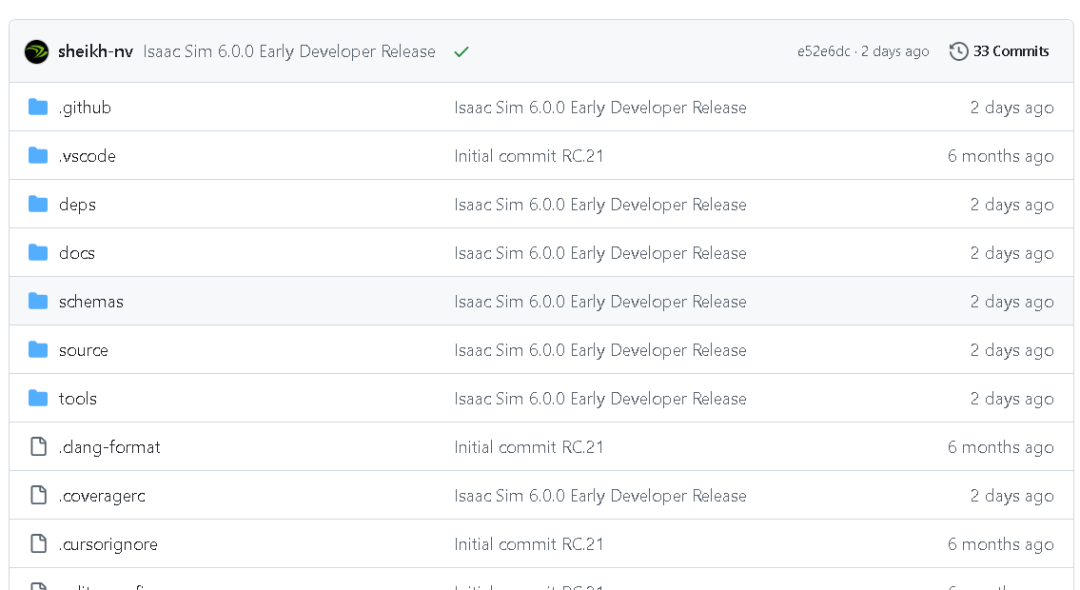This screenshot has width=1080, height=590.
Task: Click the .github folder icon
Action: 38,107
